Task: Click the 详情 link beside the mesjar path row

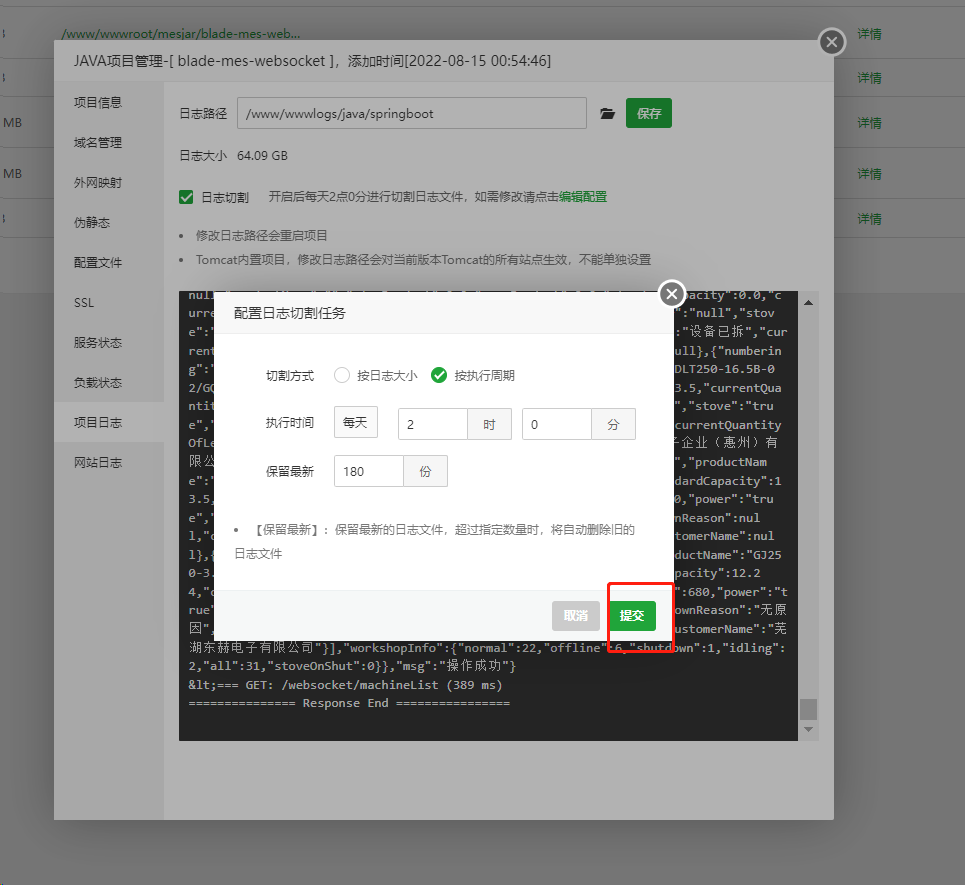Action: tap(869, 34)
